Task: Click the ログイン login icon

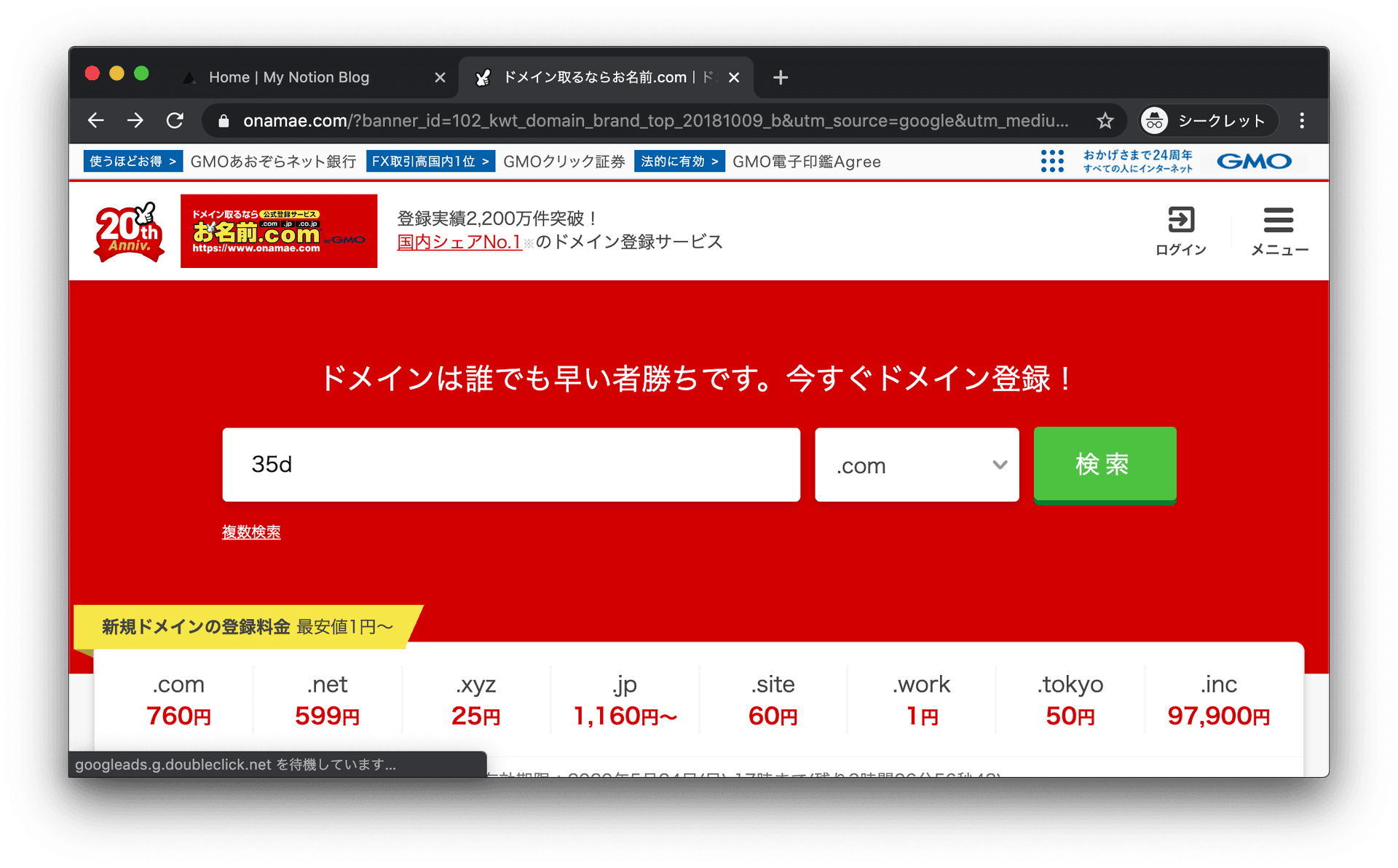Action: [1181, 231]
